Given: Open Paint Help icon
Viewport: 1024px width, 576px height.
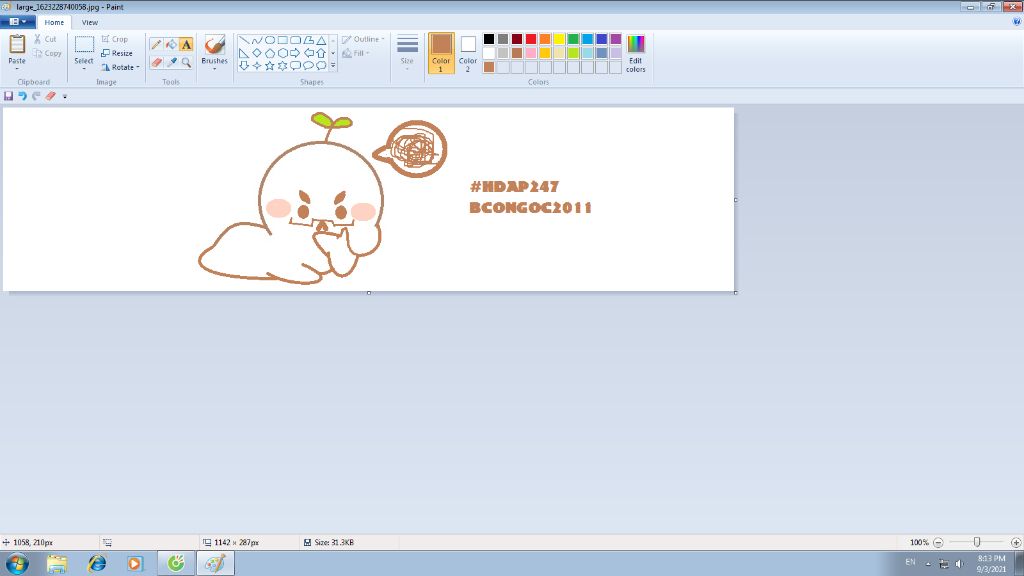Looking at the screenshot, I should [1016, 22].
